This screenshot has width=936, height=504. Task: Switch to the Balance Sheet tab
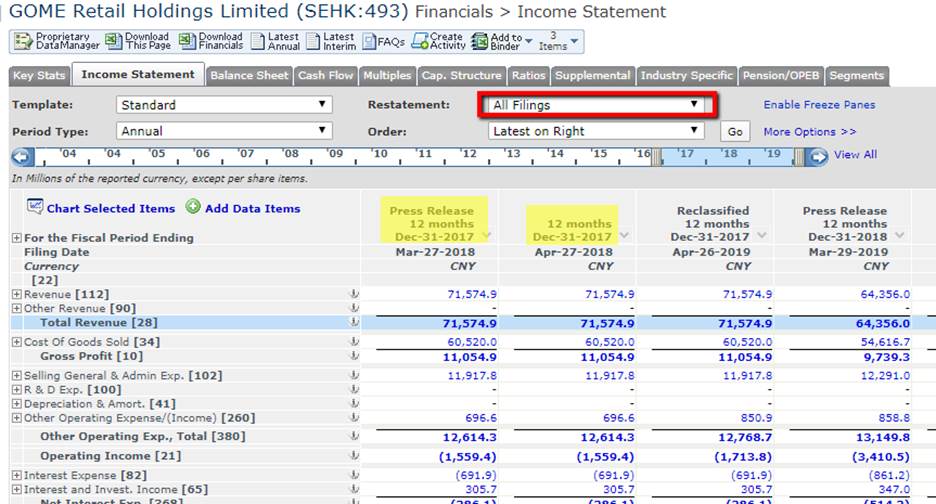249,76
